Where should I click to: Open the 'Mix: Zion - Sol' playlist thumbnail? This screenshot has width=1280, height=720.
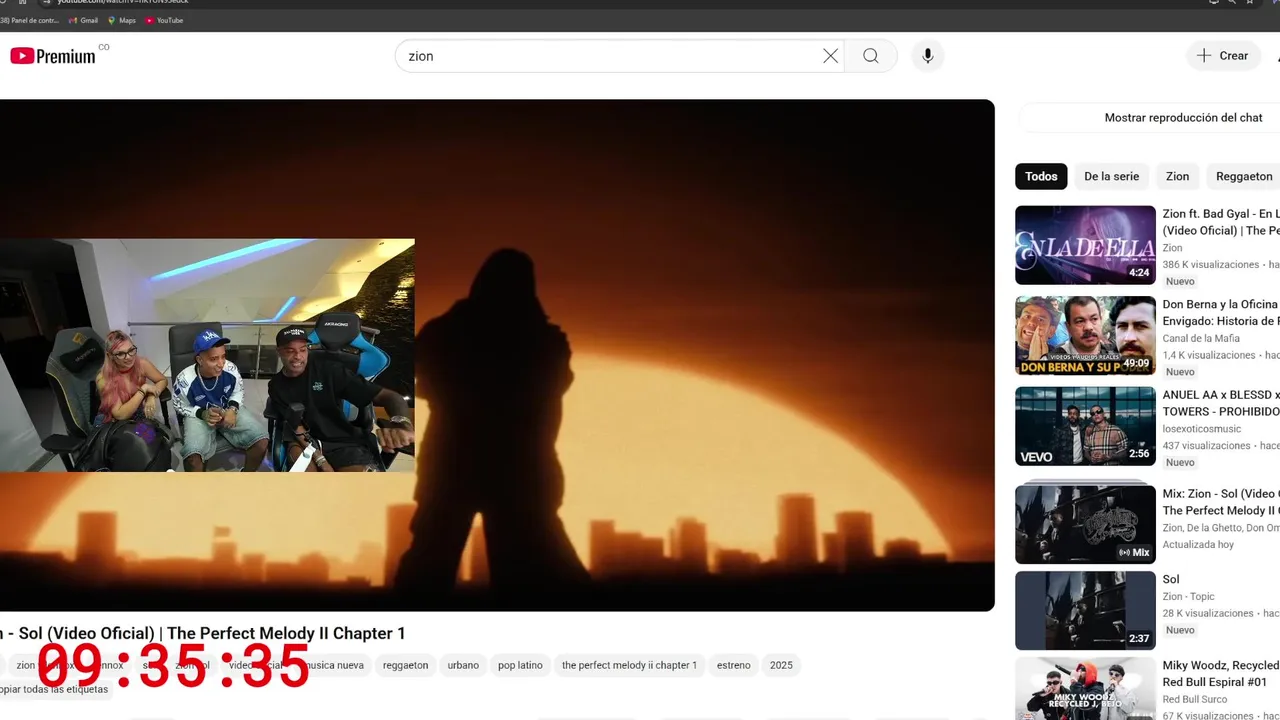point(1085,524)
